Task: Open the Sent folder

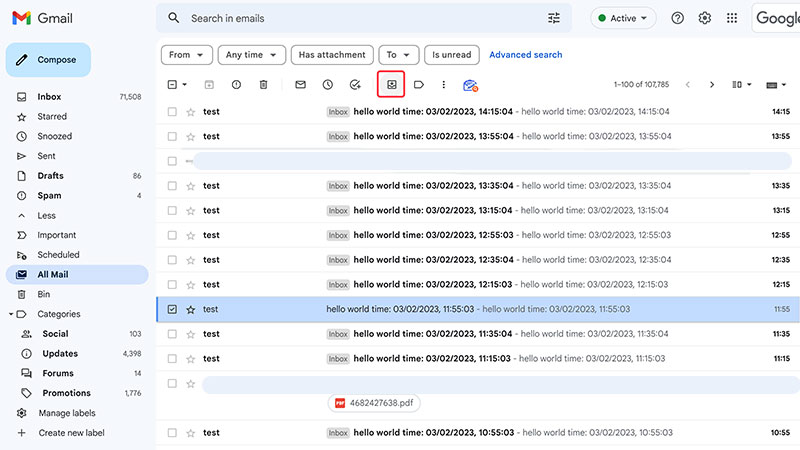Action: tap(77, 156)
